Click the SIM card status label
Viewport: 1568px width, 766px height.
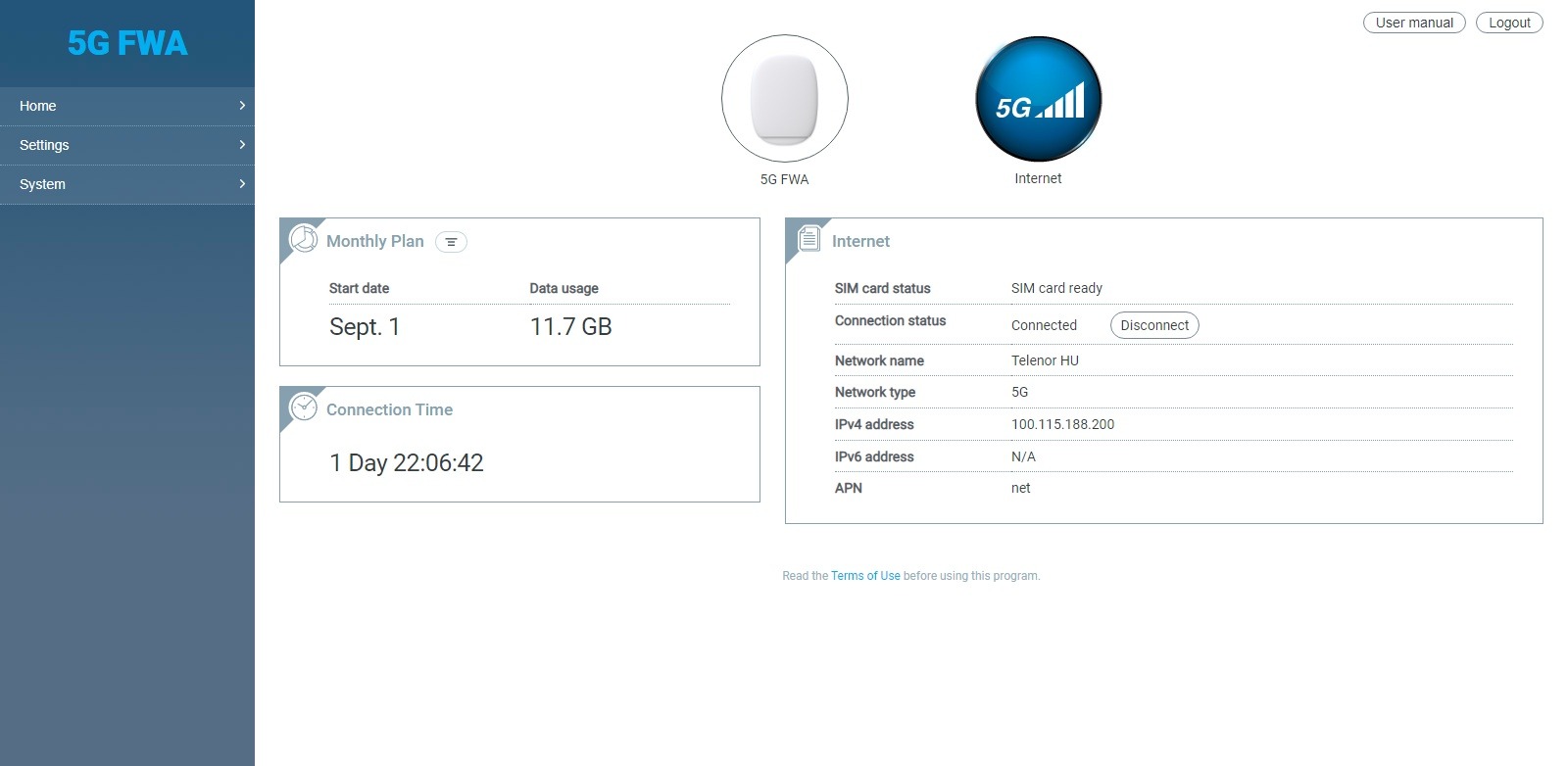coord(882,288)
